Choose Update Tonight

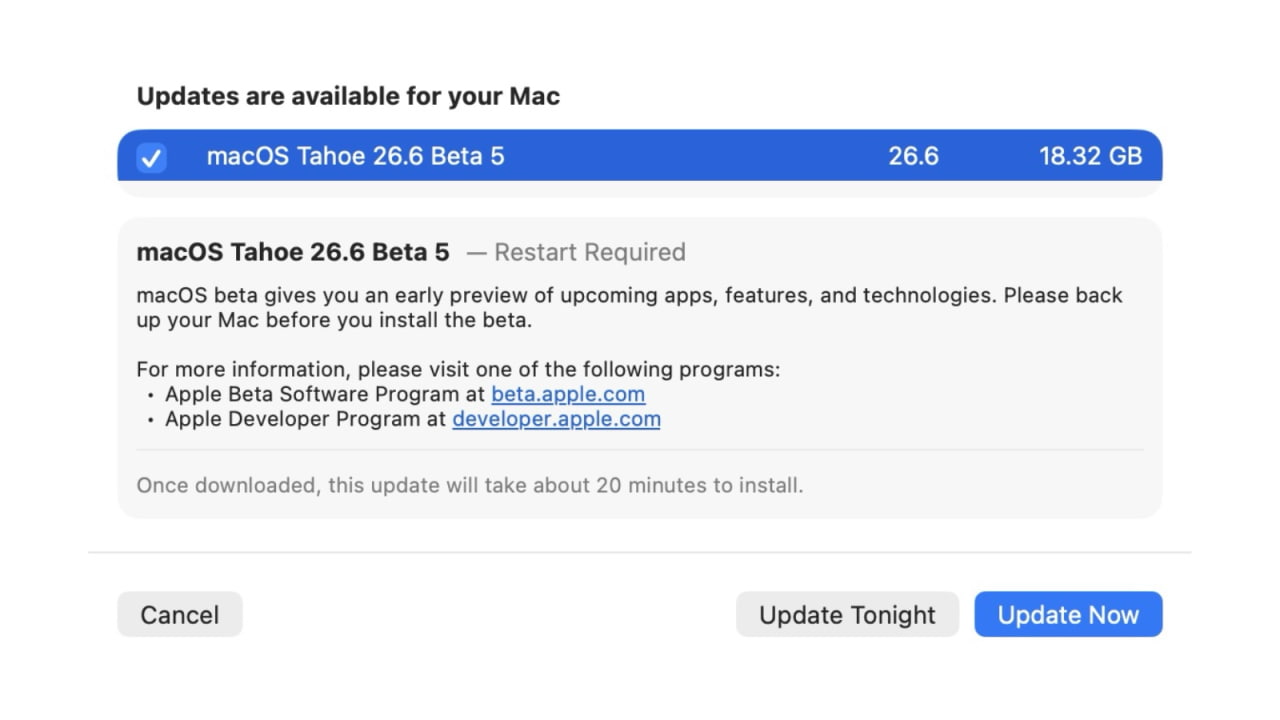(x=847, y=615)
